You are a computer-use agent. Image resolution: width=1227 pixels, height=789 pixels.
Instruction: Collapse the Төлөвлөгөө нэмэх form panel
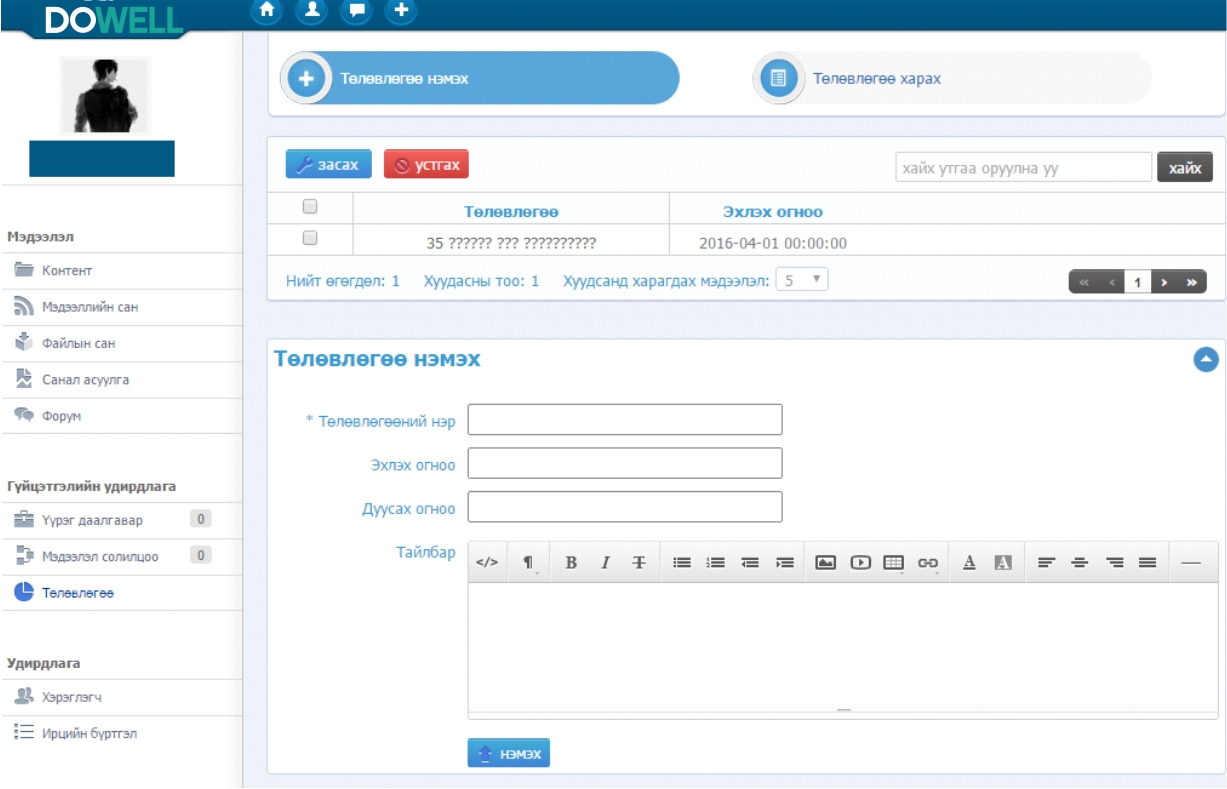pos(1206,360)
